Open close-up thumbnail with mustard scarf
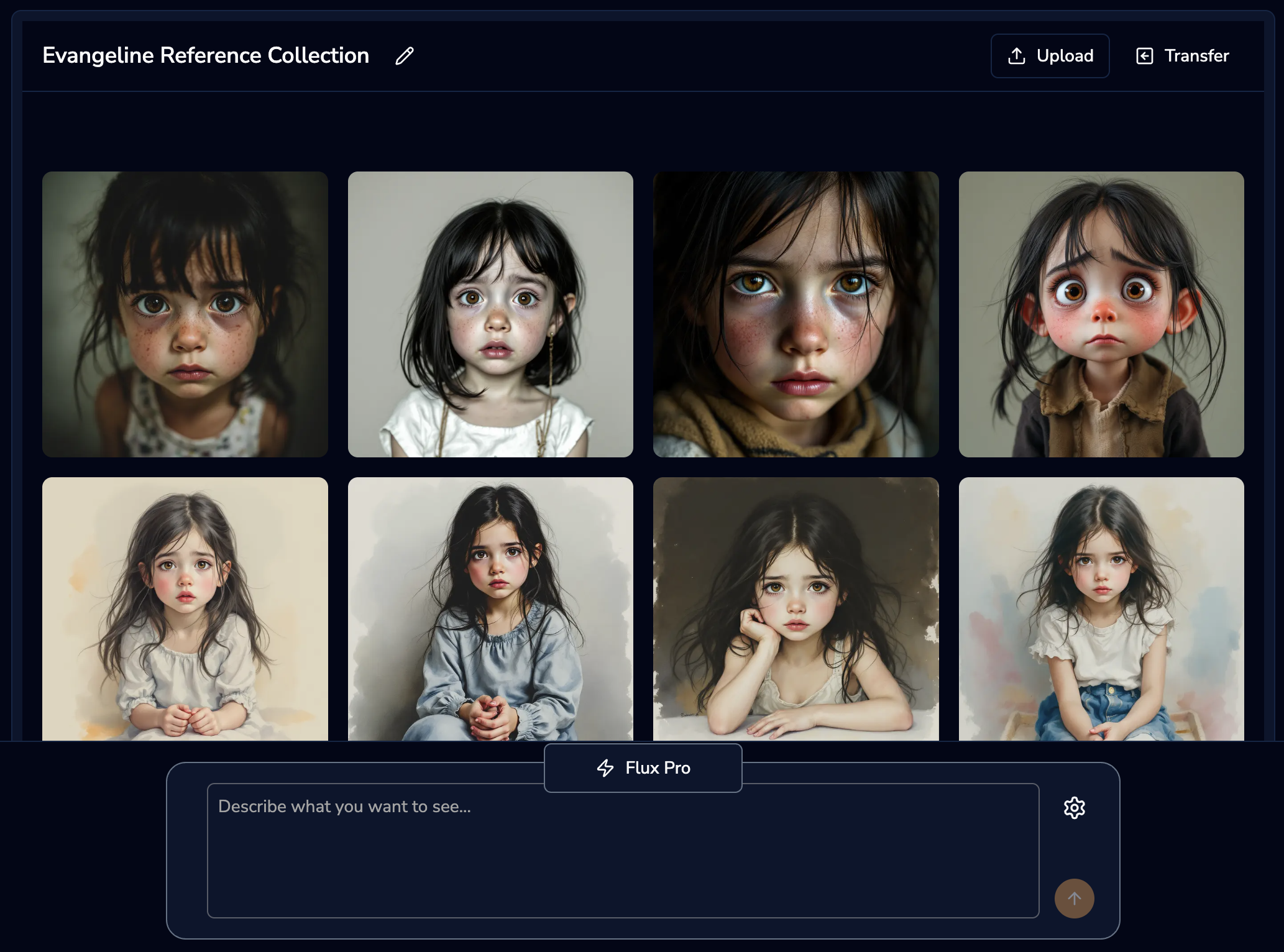 click(796, 314)
